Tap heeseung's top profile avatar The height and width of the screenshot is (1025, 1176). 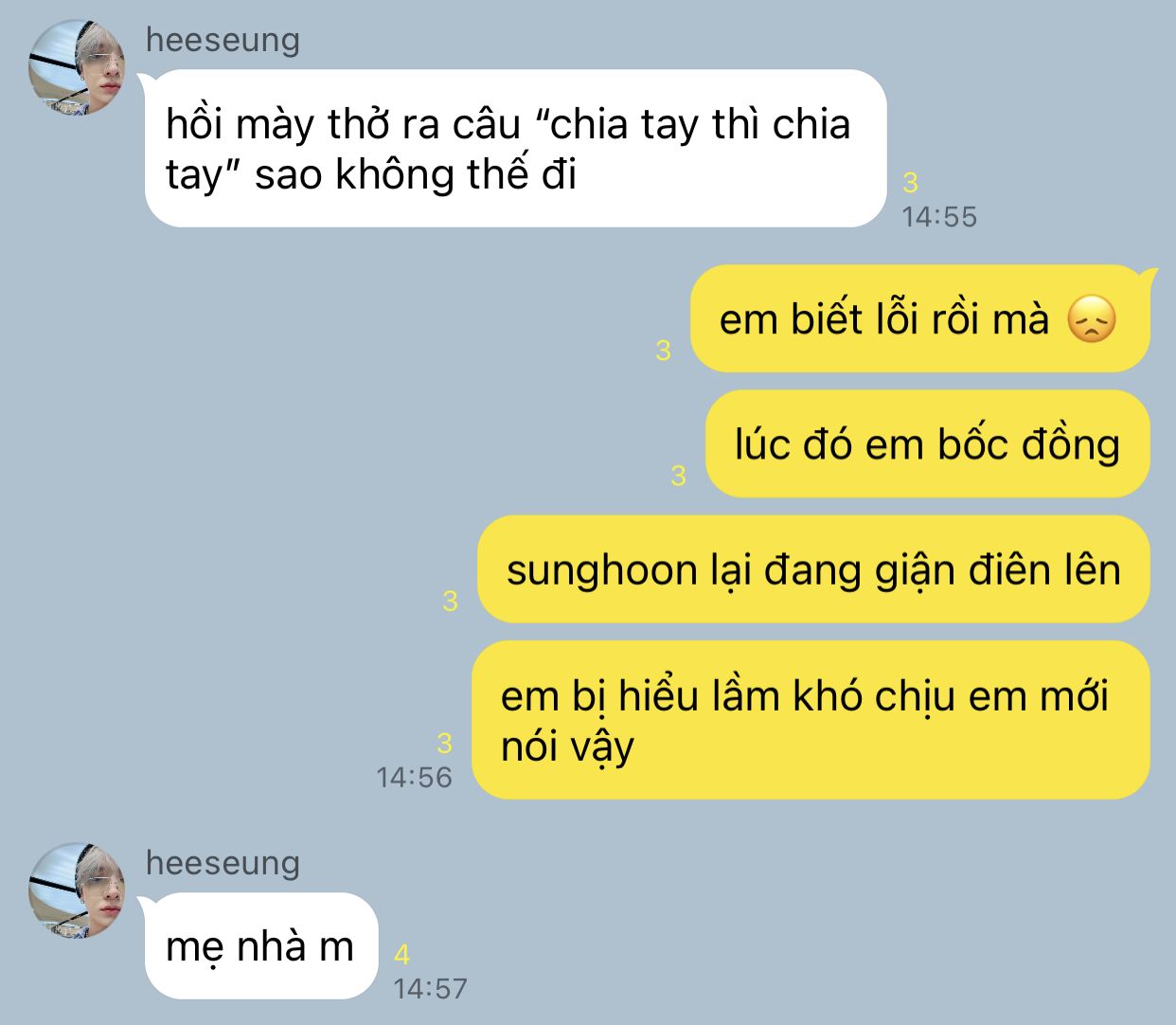pyautogui.click(x=77, y=67)
